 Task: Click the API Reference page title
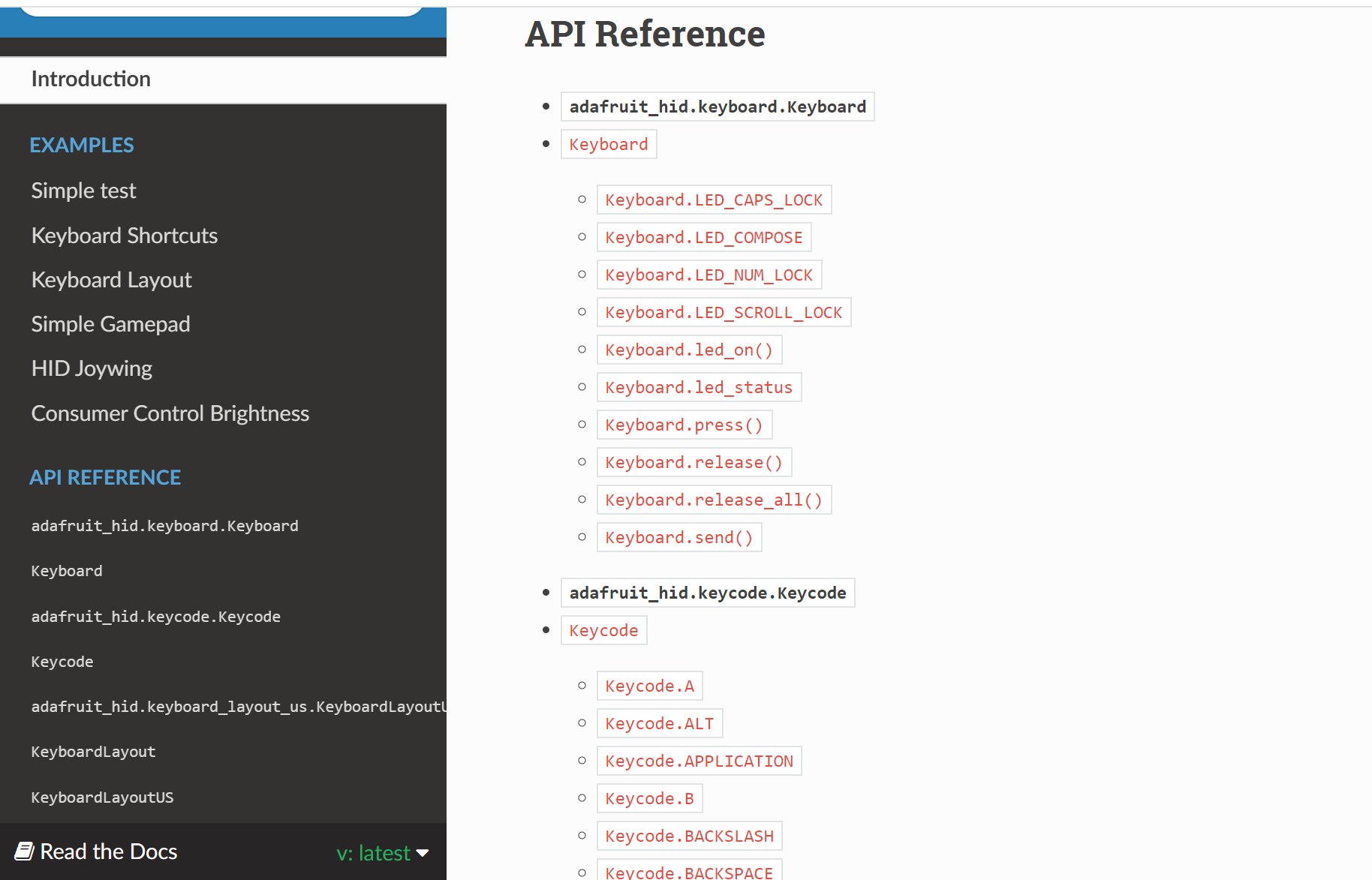click(x=645, y=34)
